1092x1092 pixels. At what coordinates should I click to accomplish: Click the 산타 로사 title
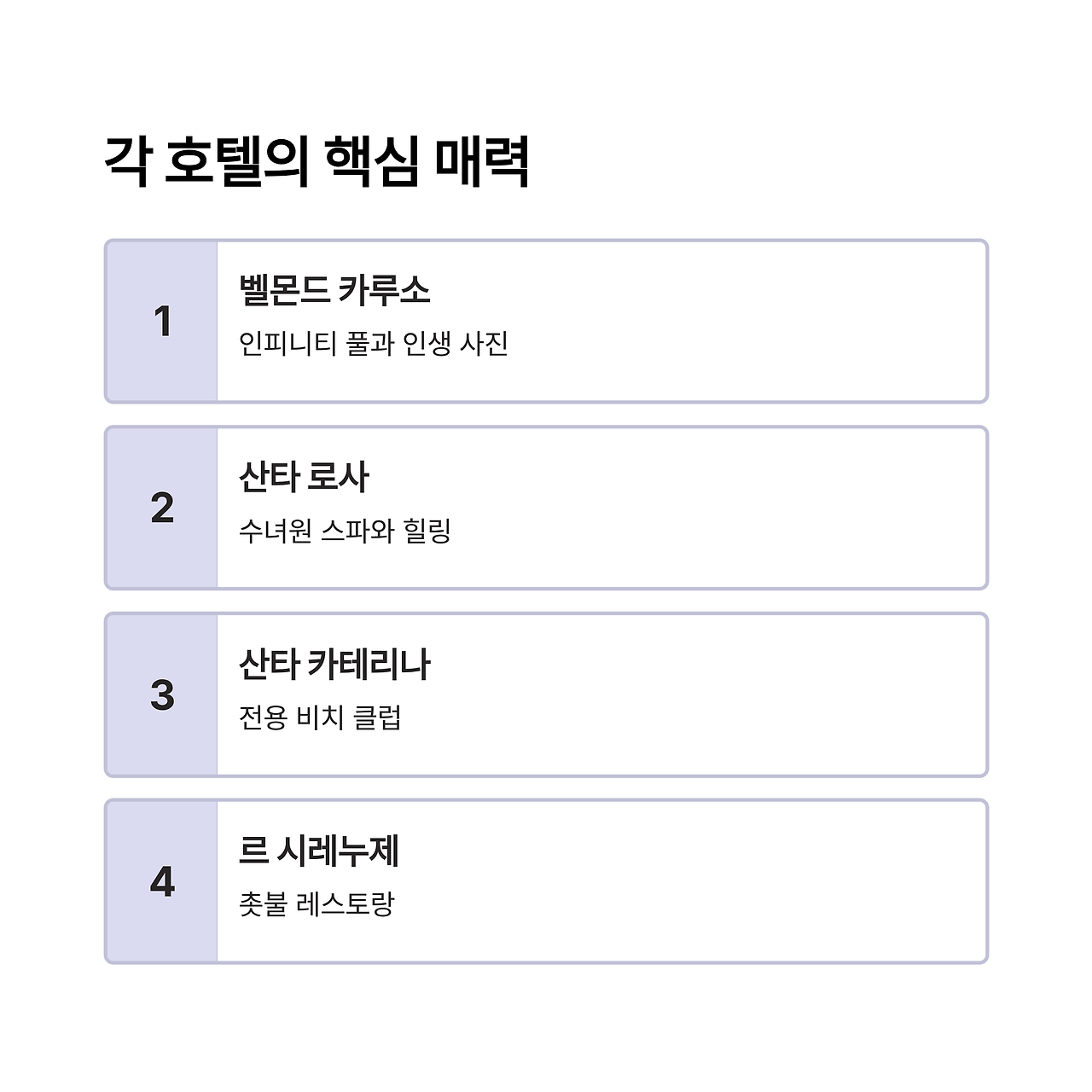point(304,477)
